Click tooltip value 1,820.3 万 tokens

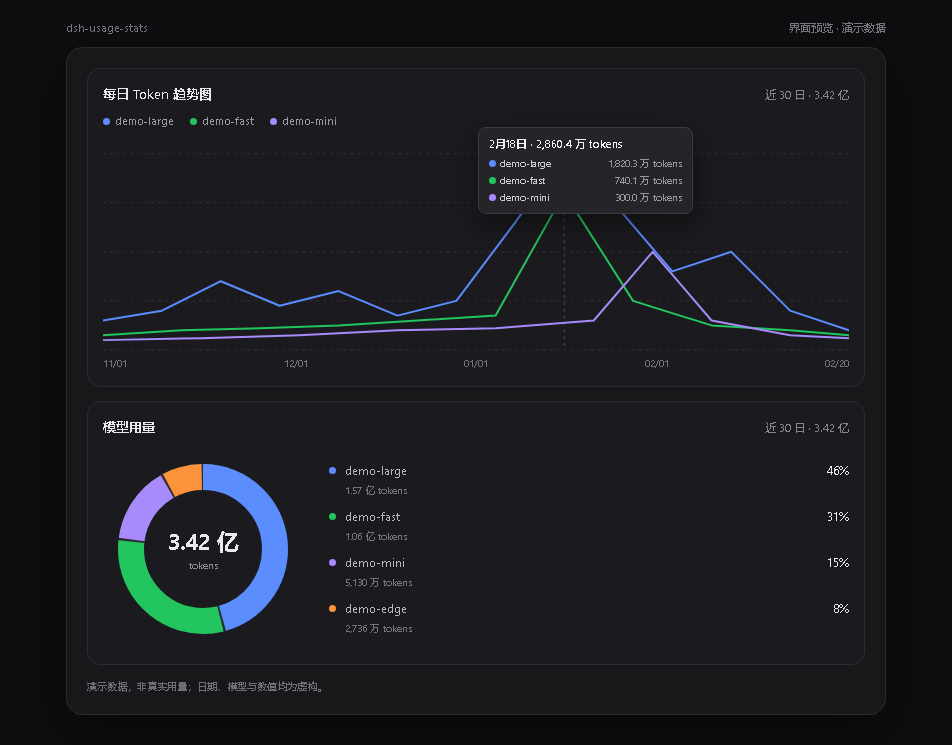[645, 164]
